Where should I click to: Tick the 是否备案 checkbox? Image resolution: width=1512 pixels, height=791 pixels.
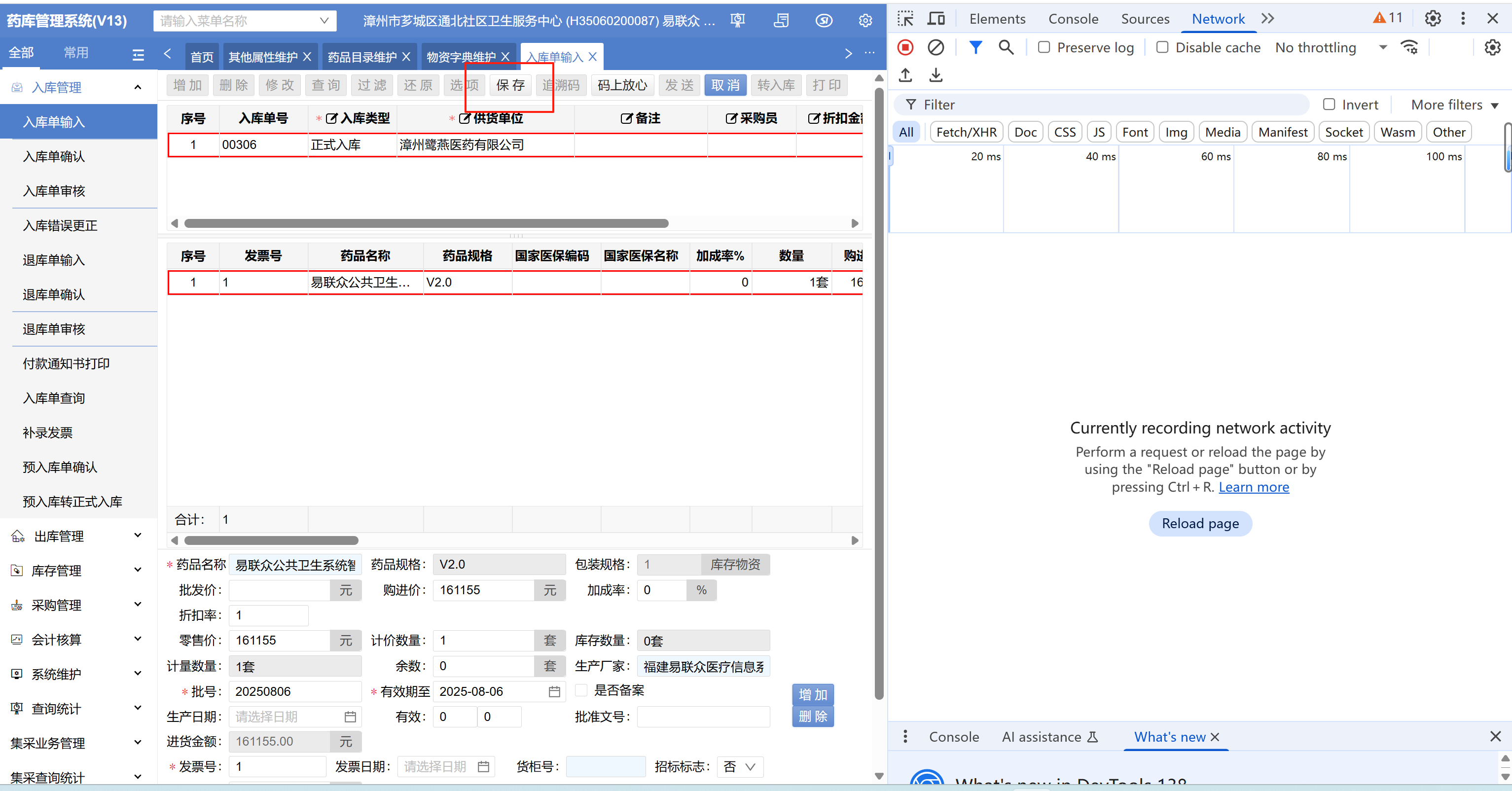581,690
